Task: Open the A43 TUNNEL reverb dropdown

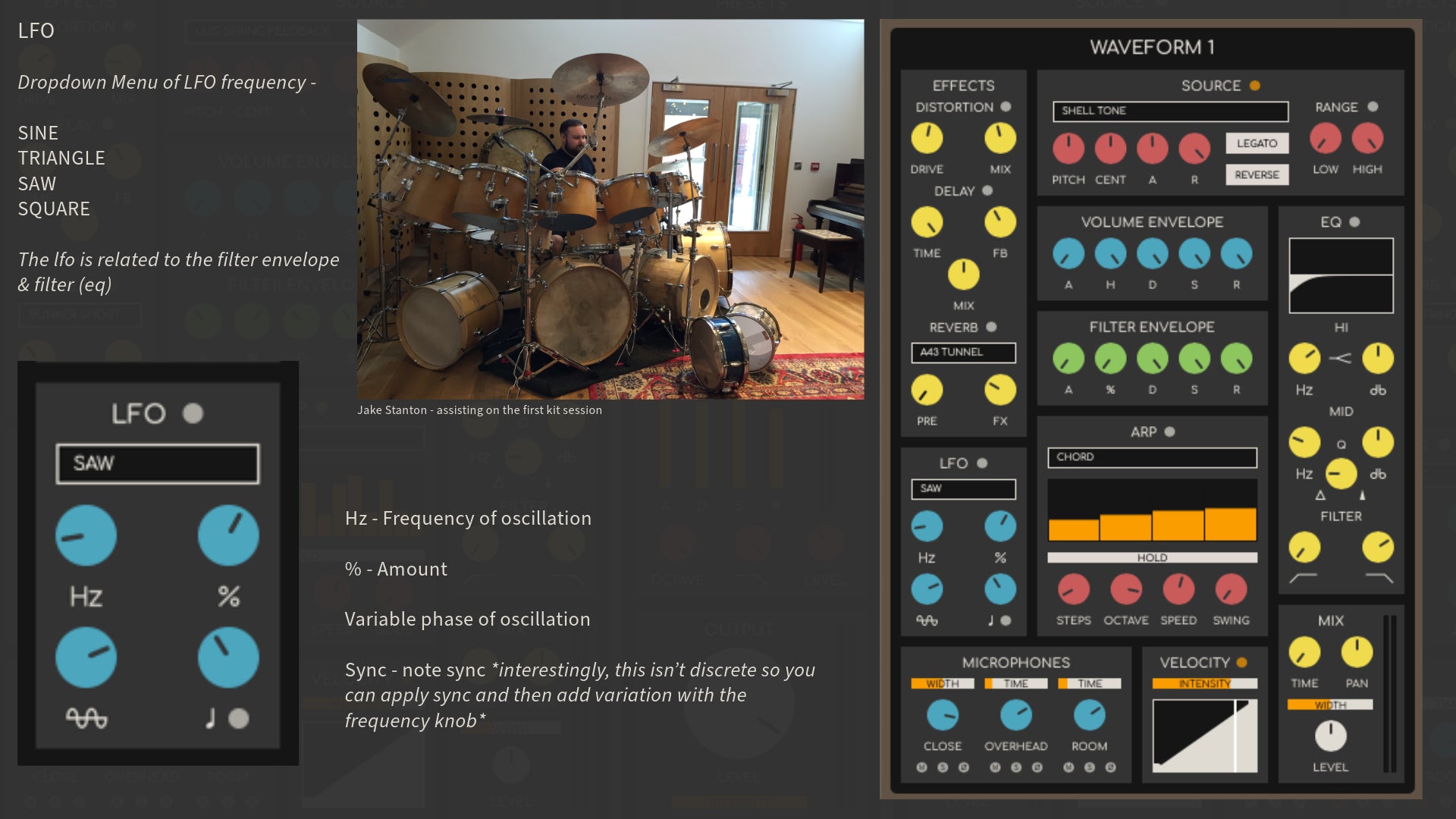Action: pyautogui.click(x=963, y=352)
